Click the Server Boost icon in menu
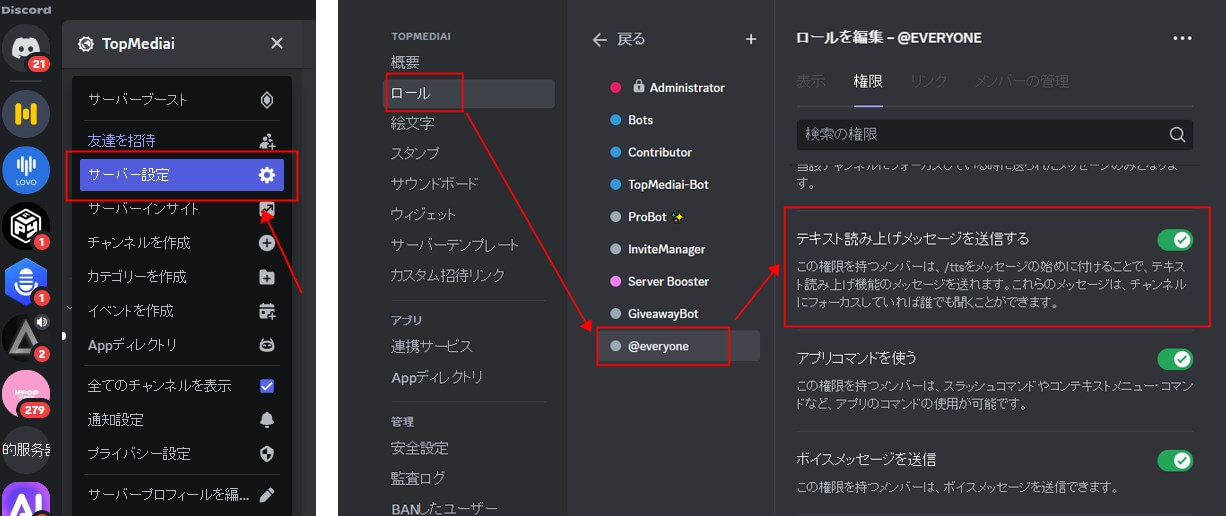1226x516 pixels. click(x=266, y=100)
